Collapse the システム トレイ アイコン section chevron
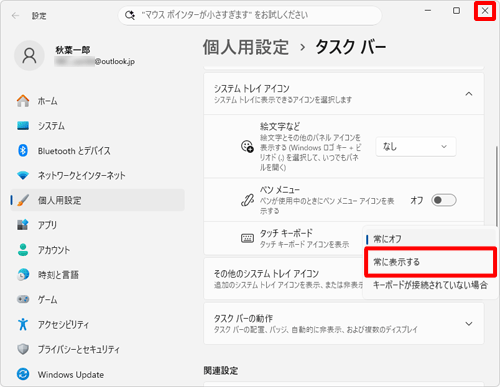Image resolution: width=500 pixels, height=387 pixels. click(x=469, y=94)
